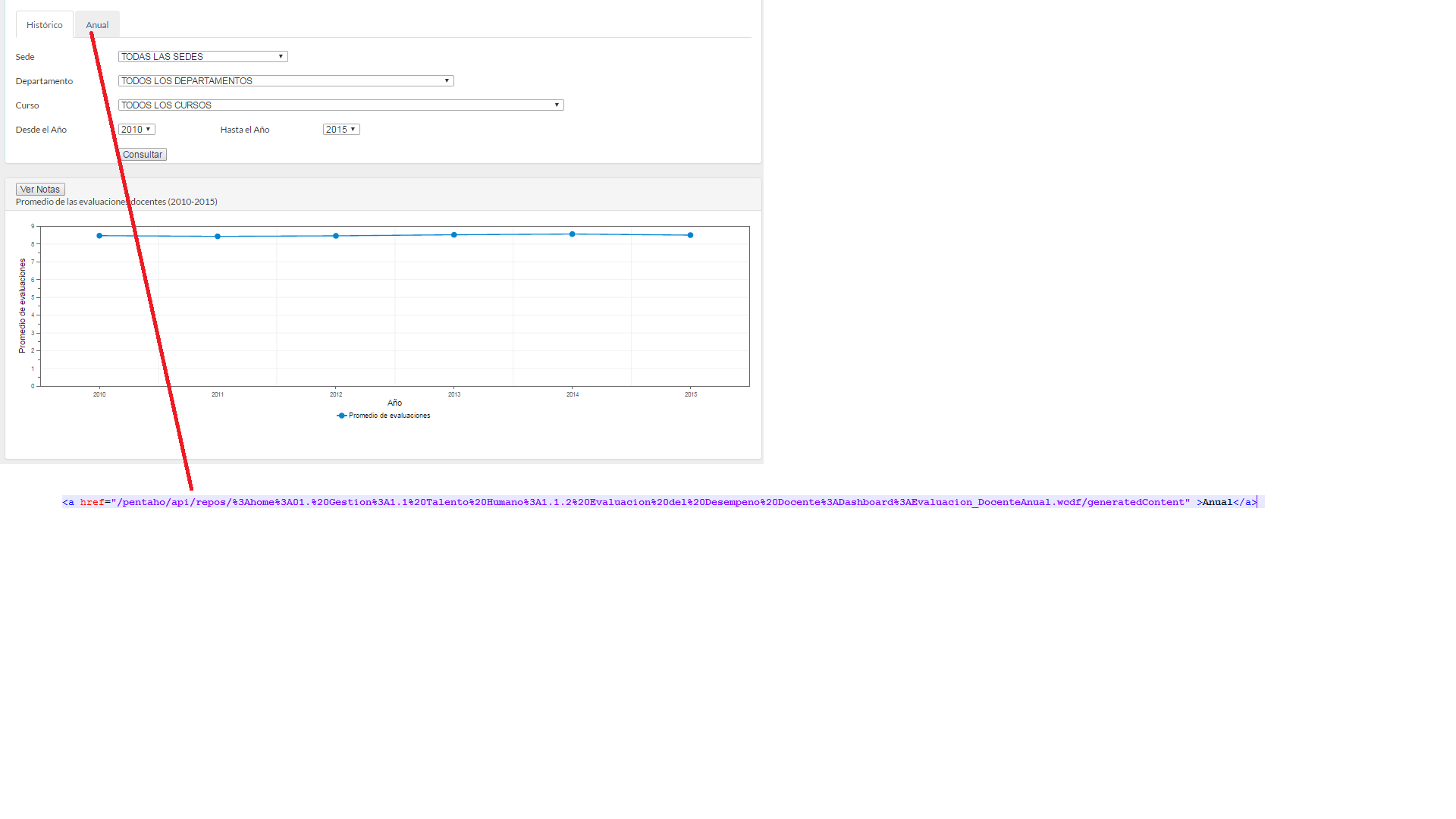Click the 'Departamento' field label
The width and height of the screenshot is (1456, 819).
pos(44,81)
